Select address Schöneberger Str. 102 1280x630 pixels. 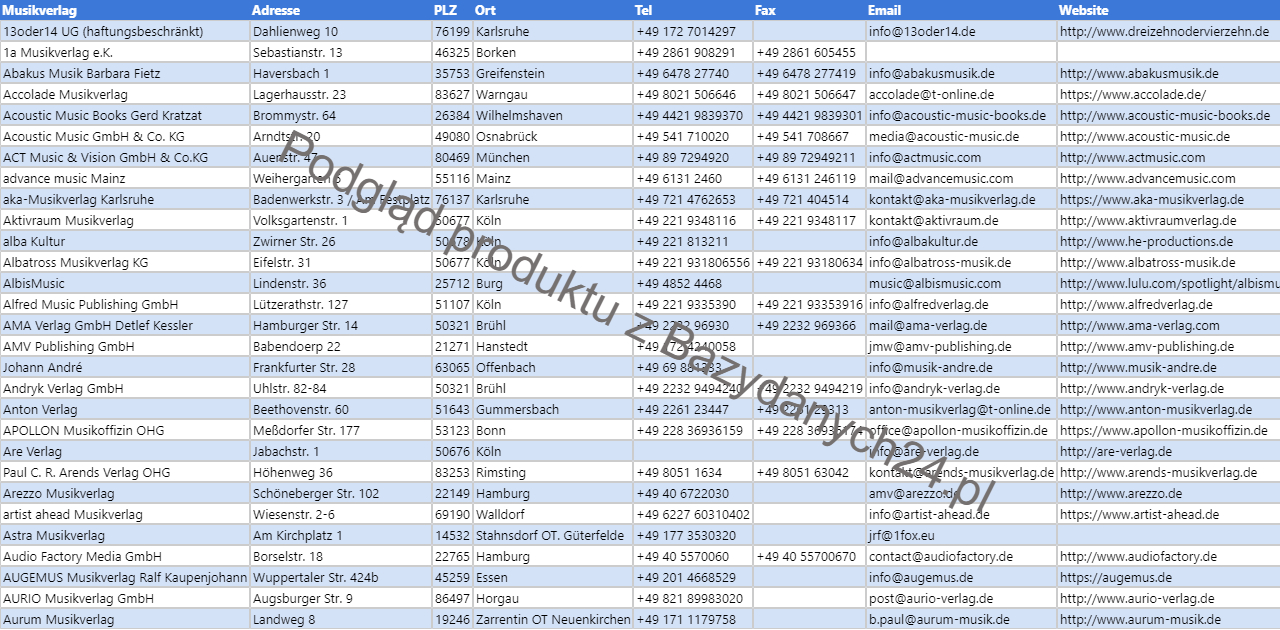[341, 493]
